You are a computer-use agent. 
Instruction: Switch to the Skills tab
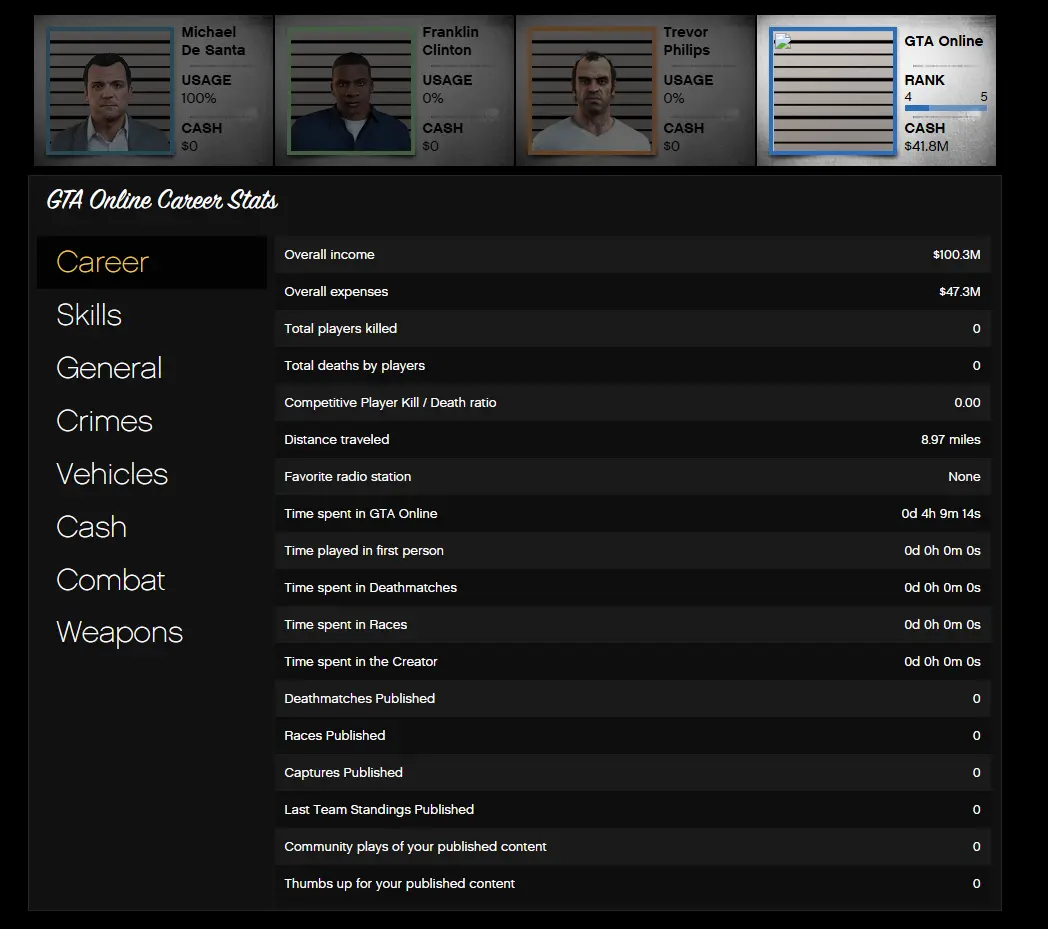pyautogui.click(x=89, y=315)
